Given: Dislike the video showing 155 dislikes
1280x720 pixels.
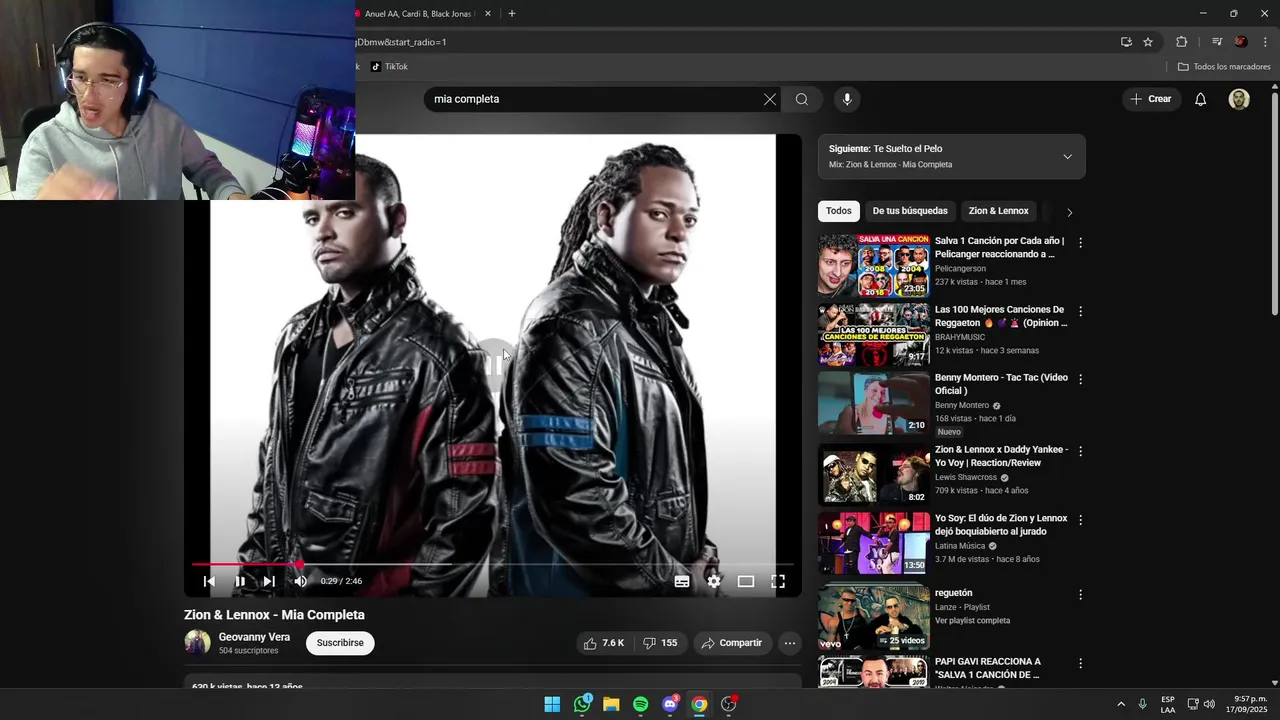Looking at the screenshot, I should [x=660, y=643].
